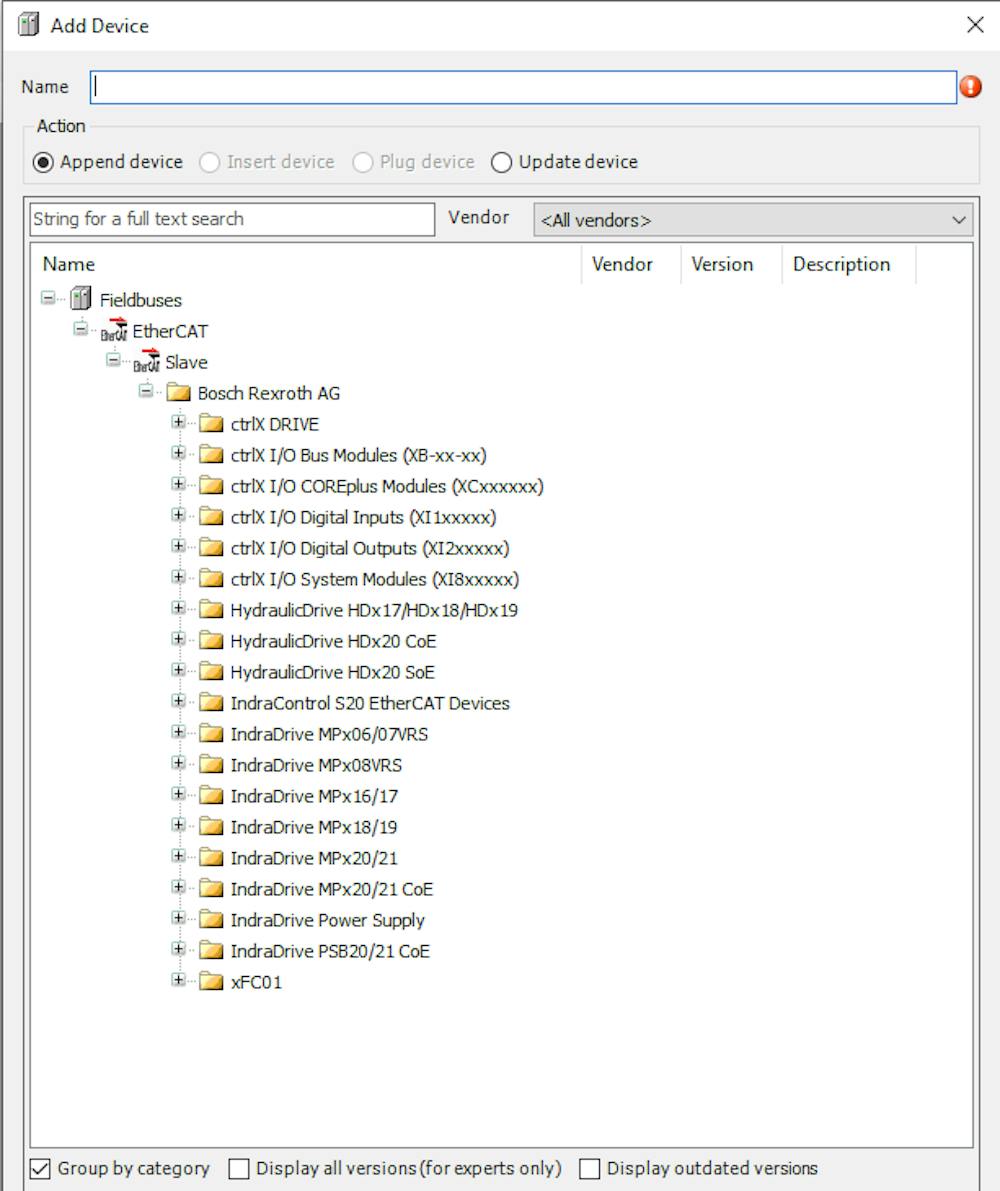The height and width of the screenshot is (1191, 1000).
Task: Select the HydraulicDrive HDx20 CoE folder icon
Action: 211,640
